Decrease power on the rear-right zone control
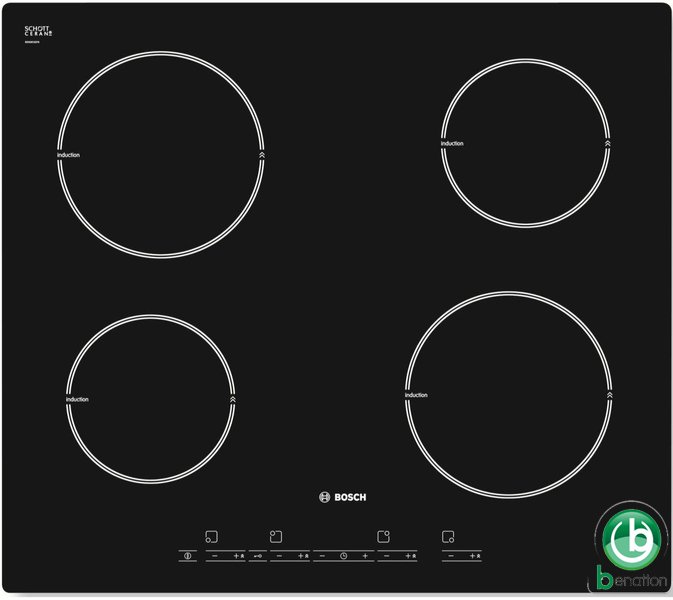Image resolution: width=673 pixels, height=600 pixels. (x=386, y=555)
